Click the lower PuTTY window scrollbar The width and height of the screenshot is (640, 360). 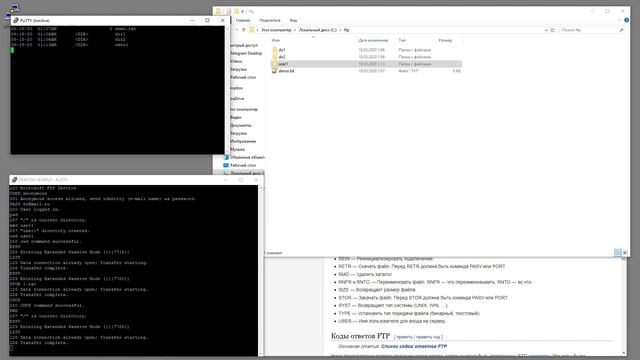[x=261, y=270]
